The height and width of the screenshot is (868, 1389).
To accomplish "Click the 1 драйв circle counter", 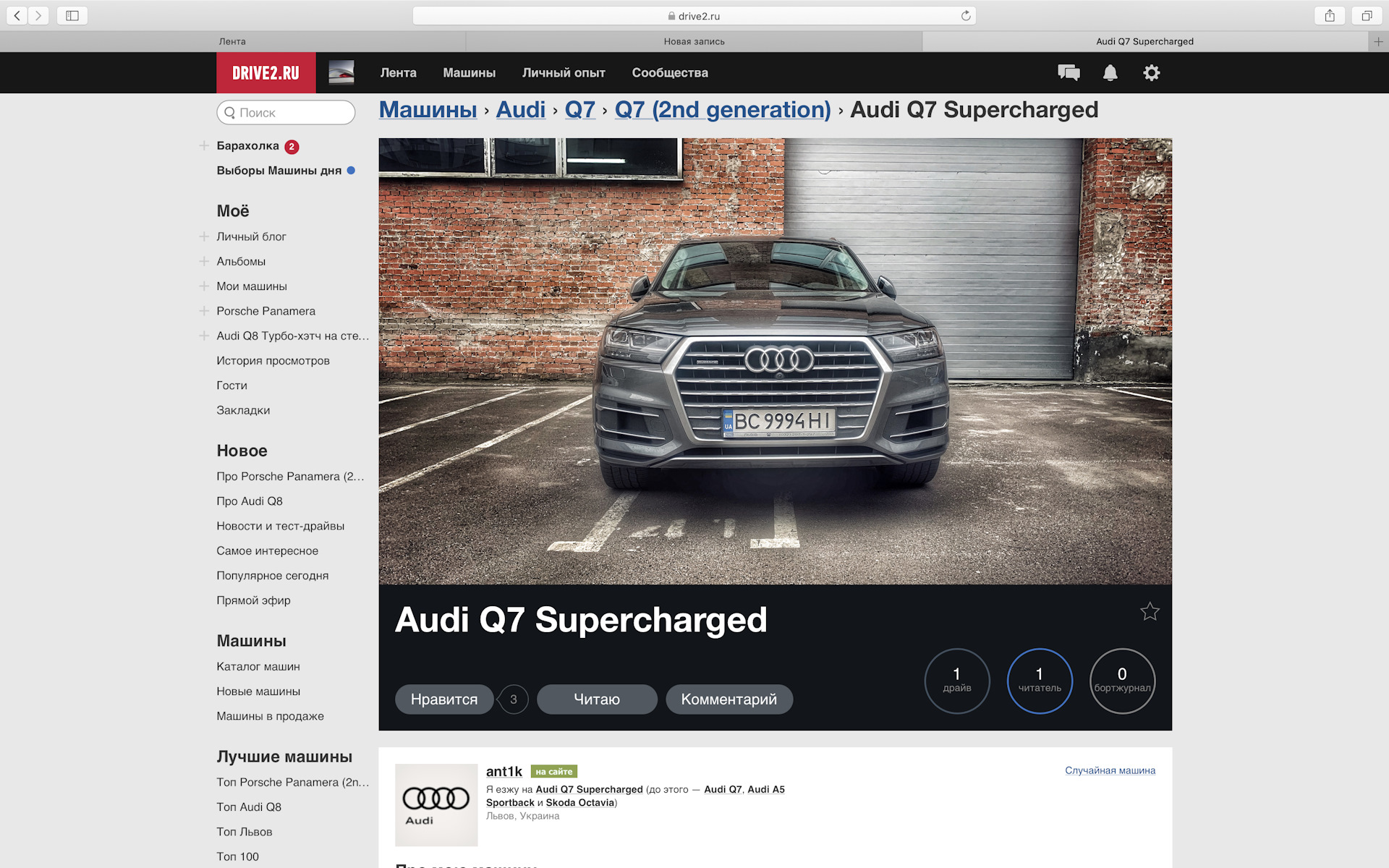I will pos(957,681).
